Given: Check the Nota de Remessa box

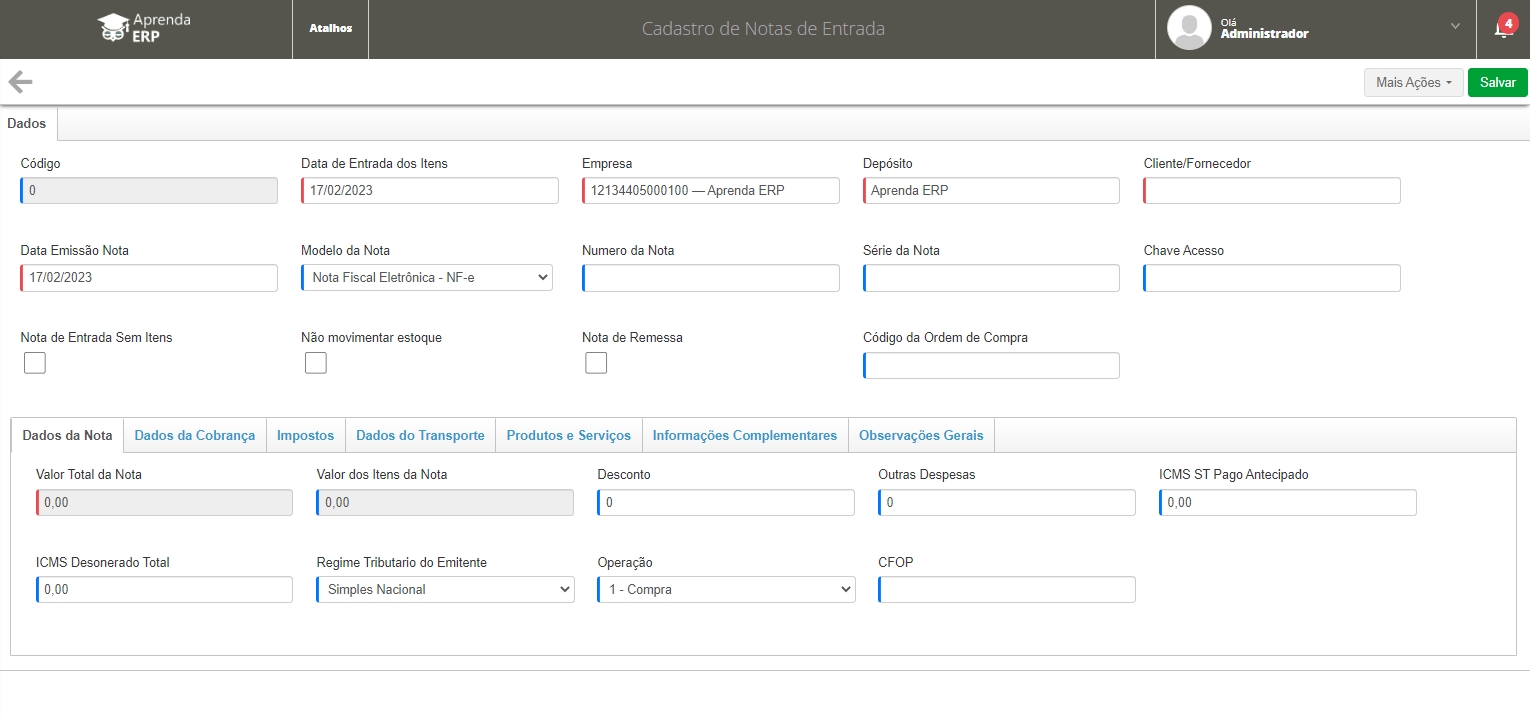Looking at the screenshot, I should [596, 363].
